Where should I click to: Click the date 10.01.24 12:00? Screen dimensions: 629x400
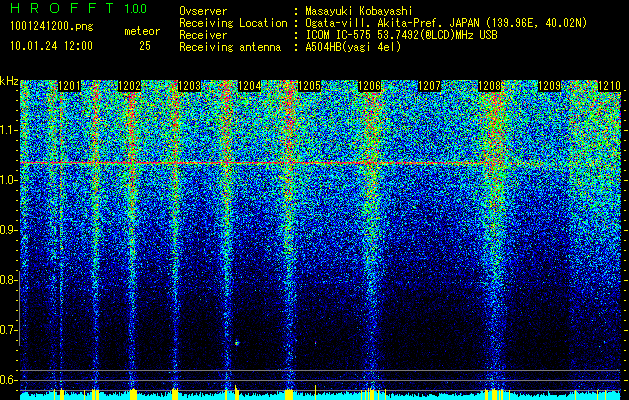tap(51, 46)
